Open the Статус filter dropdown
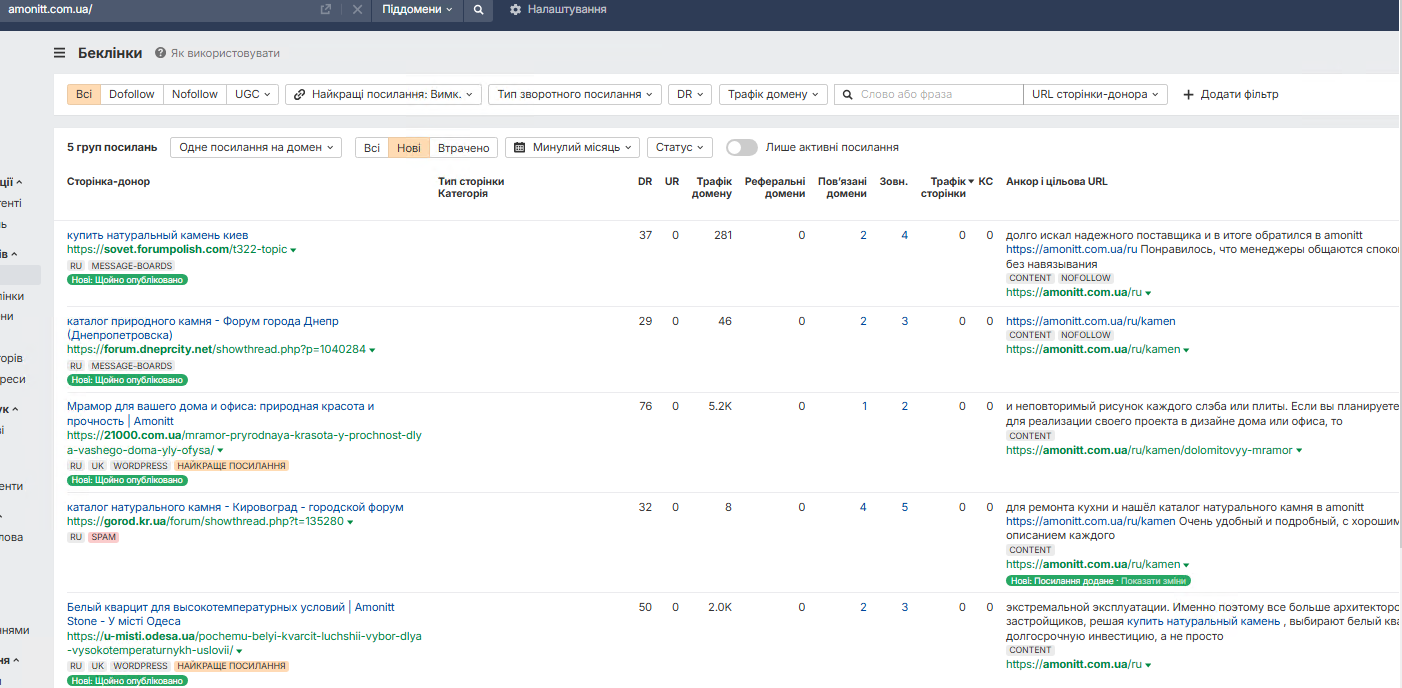The height and width of the screenshot is (688, 1402). click(x=679, y=147)
